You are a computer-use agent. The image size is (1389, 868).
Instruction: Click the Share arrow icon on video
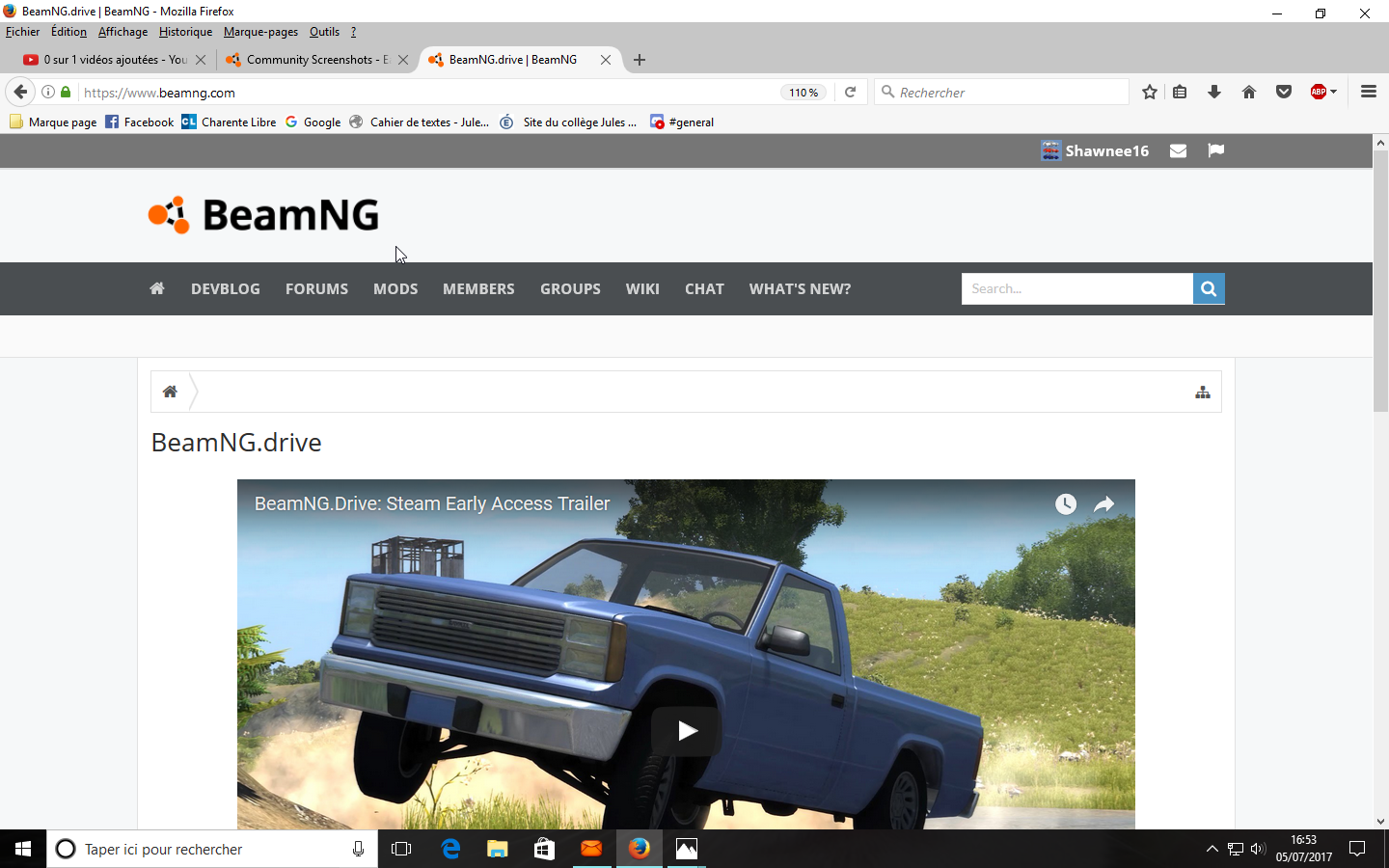click(1104, 503)
